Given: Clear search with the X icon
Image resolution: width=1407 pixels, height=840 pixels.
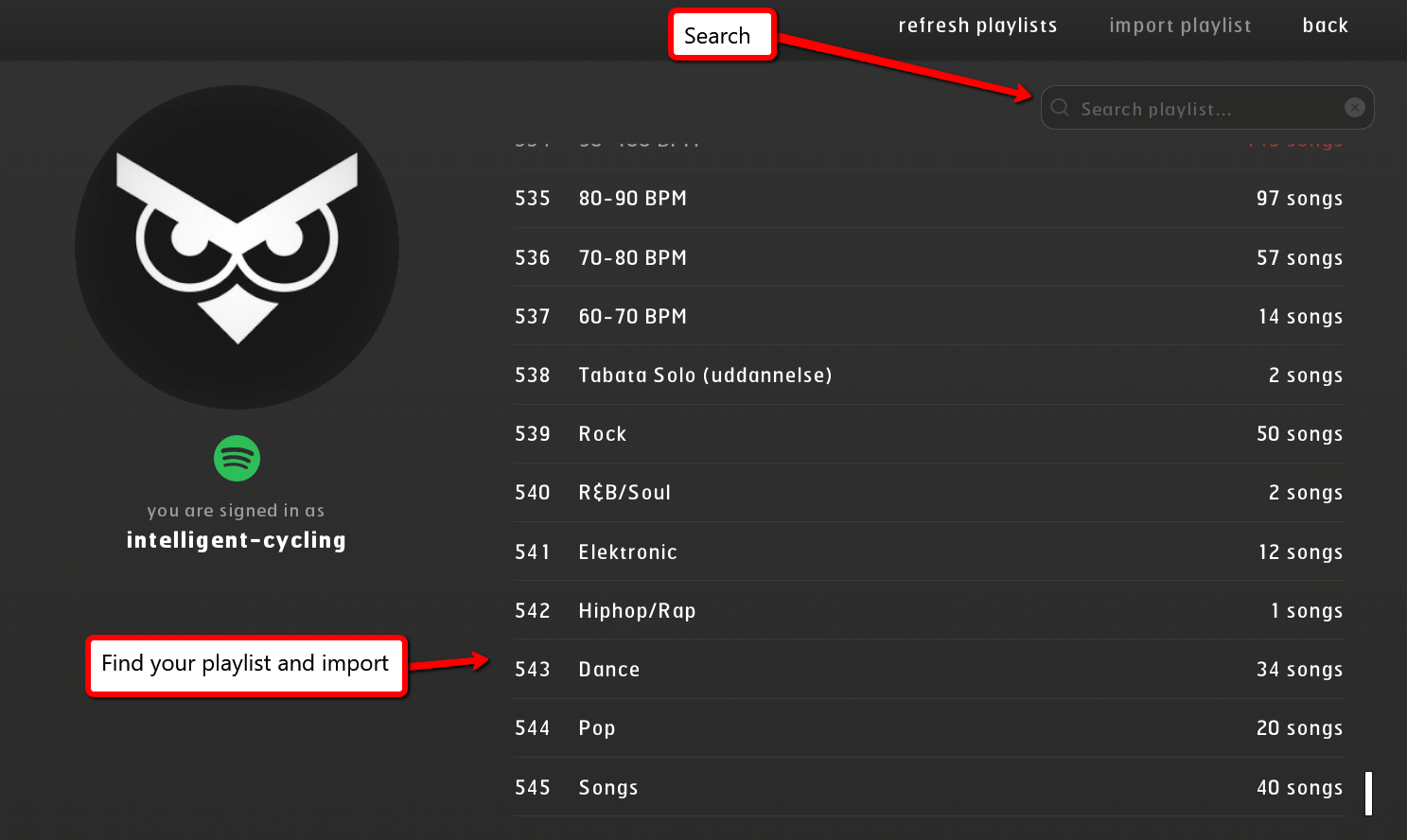Looking at the screenshot, I should click(x=1354, y=108).
